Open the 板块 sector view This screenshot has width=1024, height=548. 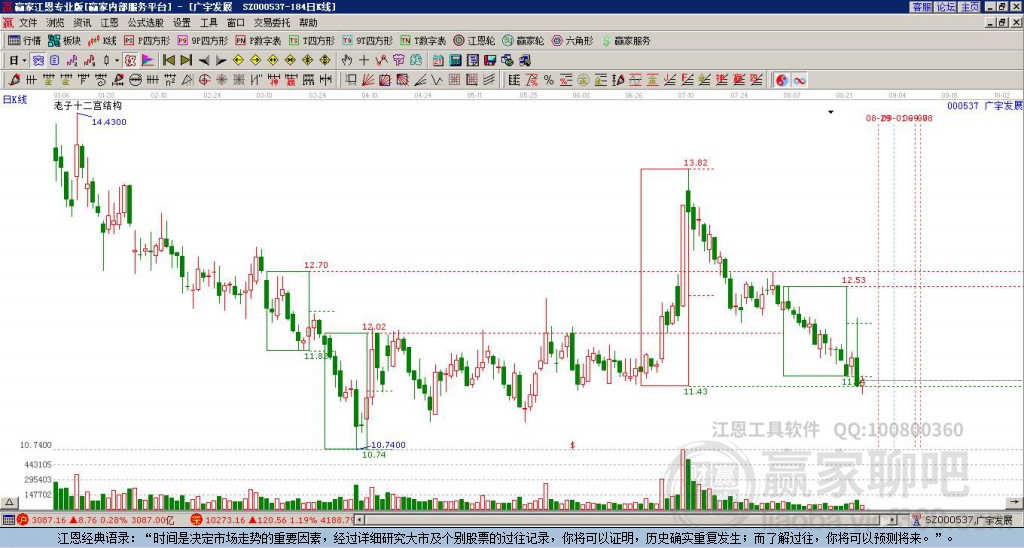pyautogui.click(x=64, y=40)
